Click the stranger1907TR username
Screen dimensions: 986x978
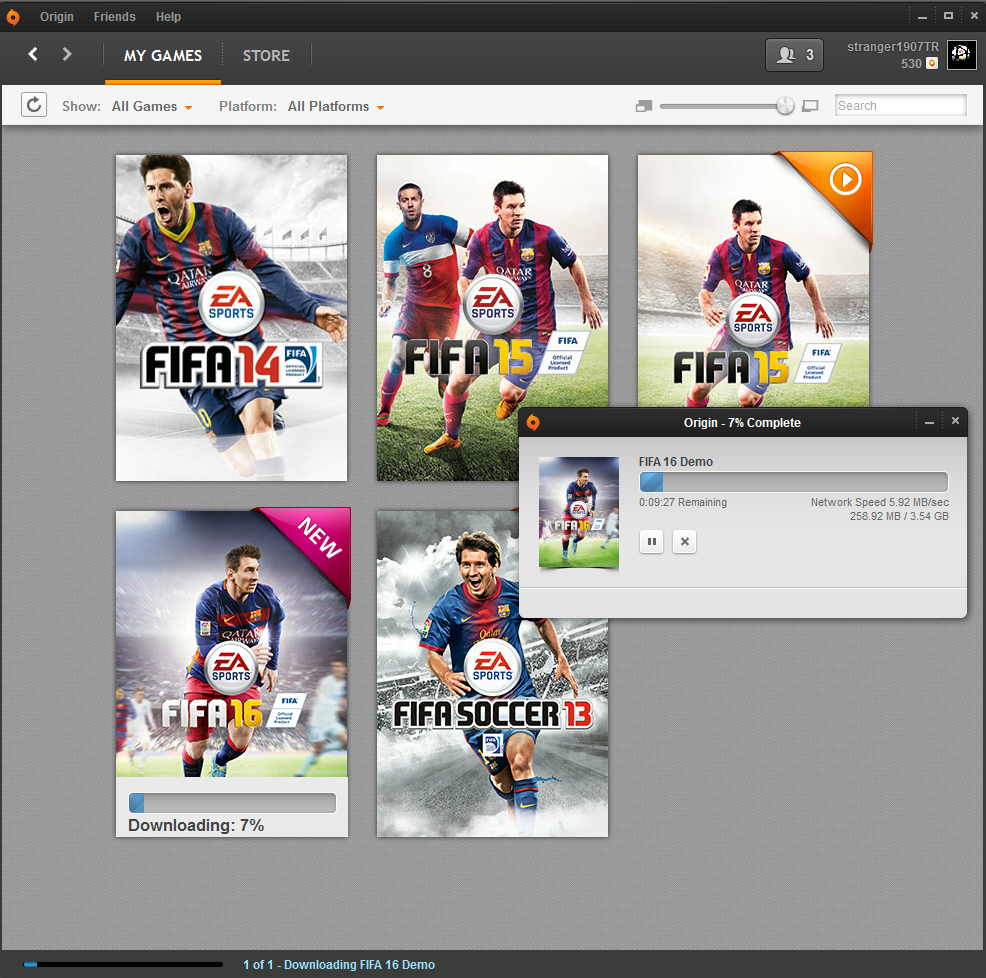[892, 47]
